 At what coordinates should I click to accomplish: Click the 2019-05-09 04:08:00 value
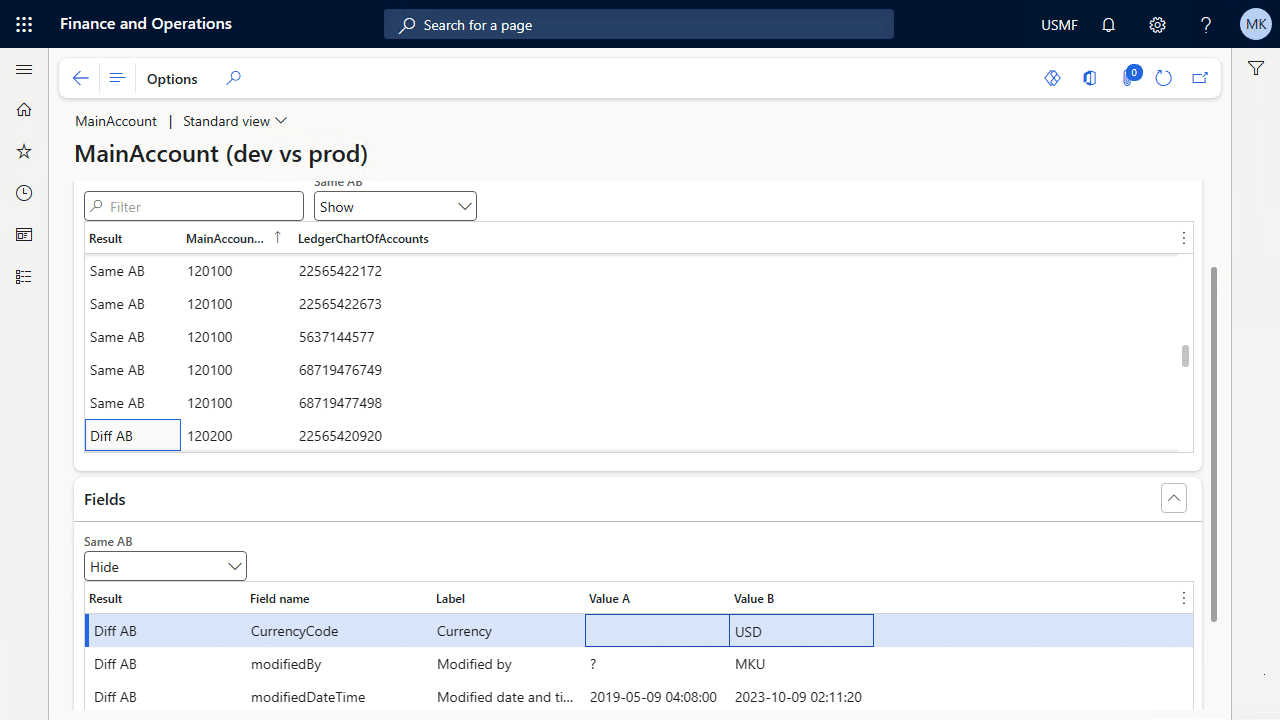point(653,697)
